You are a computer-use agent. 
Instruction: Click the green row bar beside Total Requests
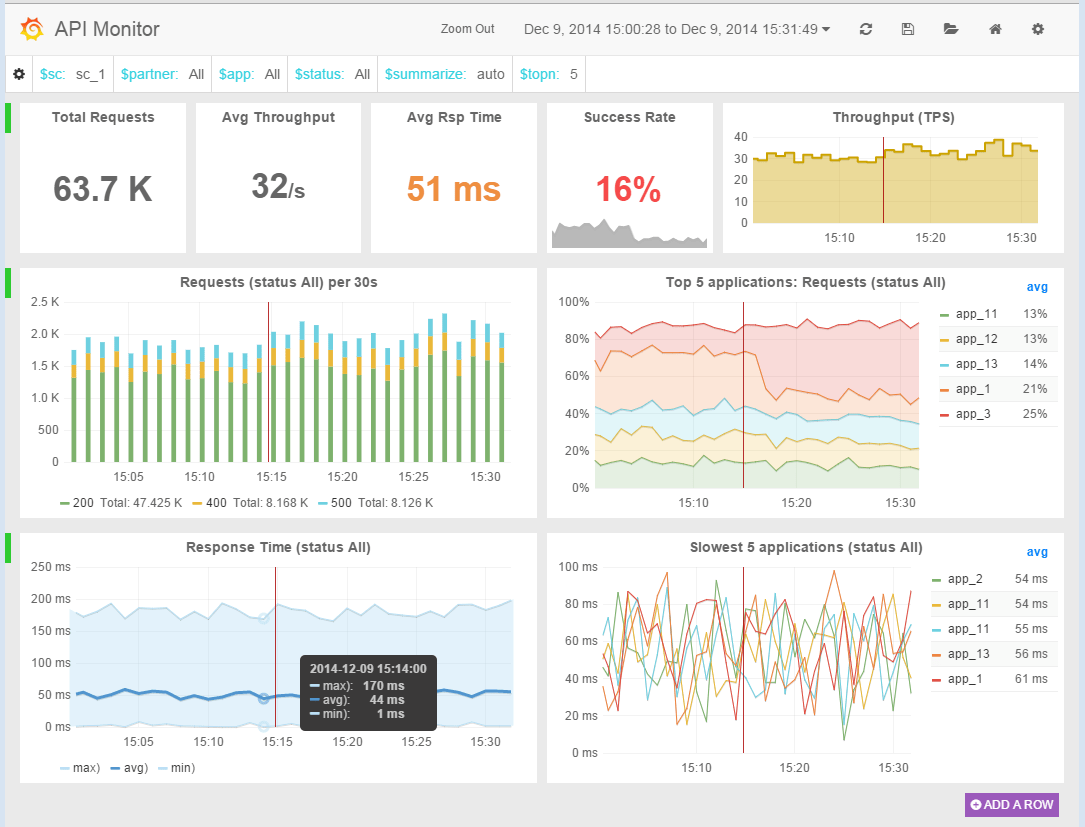[x=7, y=118]
